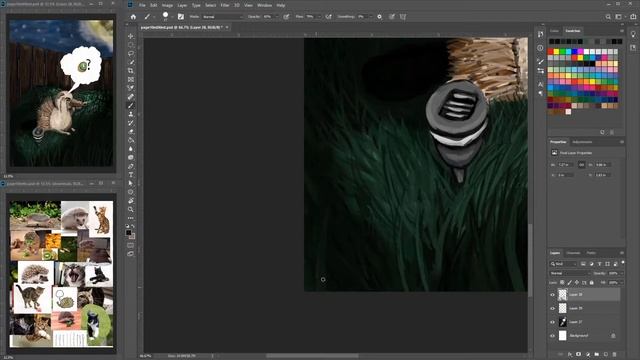Select the Lasso tool
The height and width of the screenshot is (360, 640).
(131, 53)
